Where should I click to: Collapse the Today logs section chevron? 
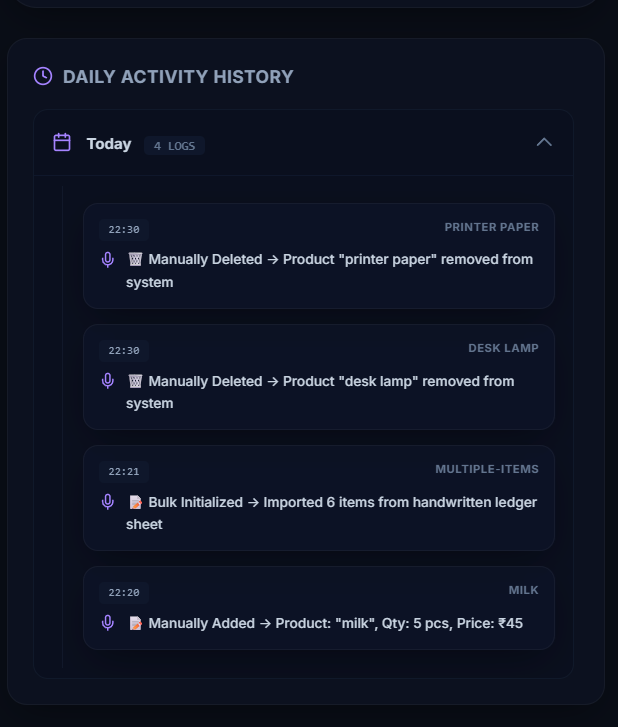[x=544, y=142]
